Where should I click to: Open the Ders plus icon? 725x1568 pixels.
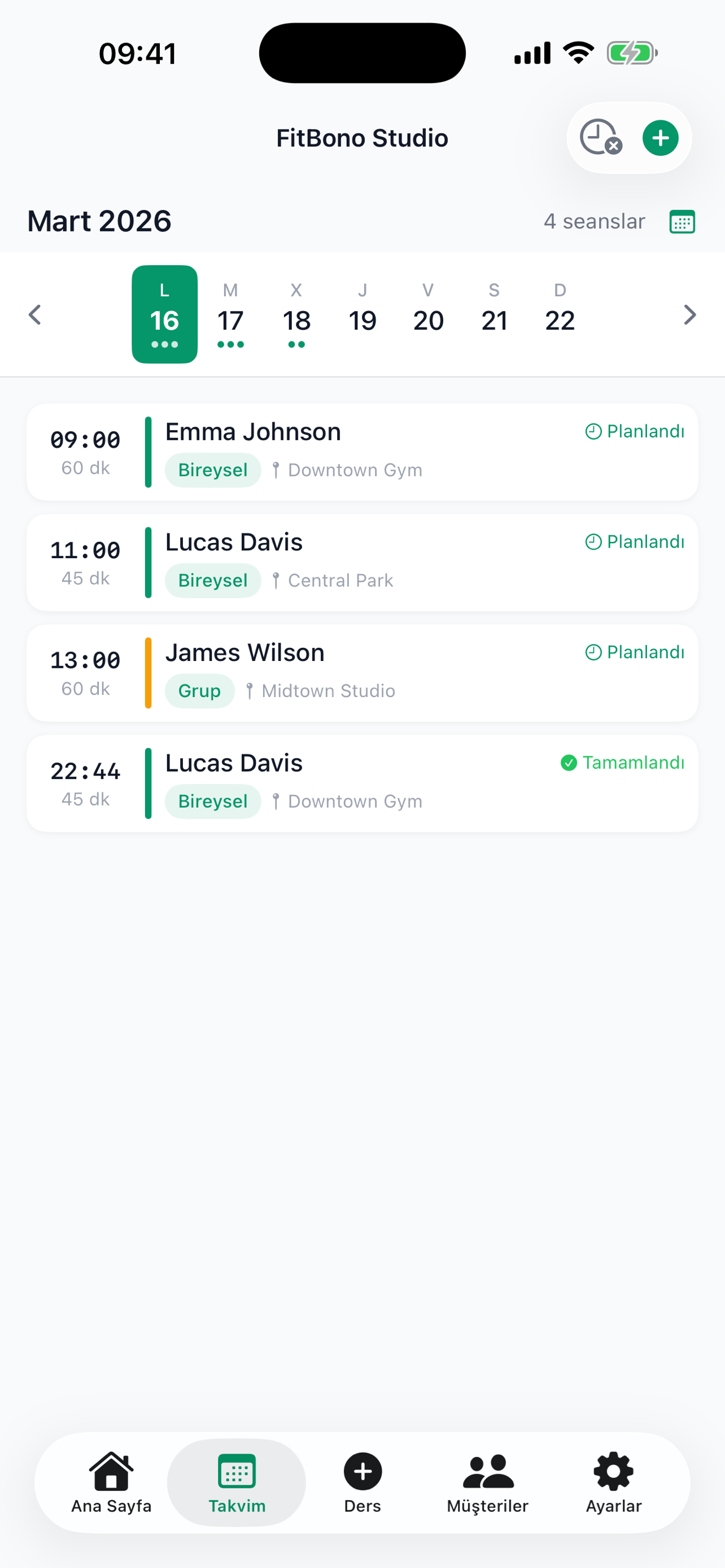(x=363, y=1471)
